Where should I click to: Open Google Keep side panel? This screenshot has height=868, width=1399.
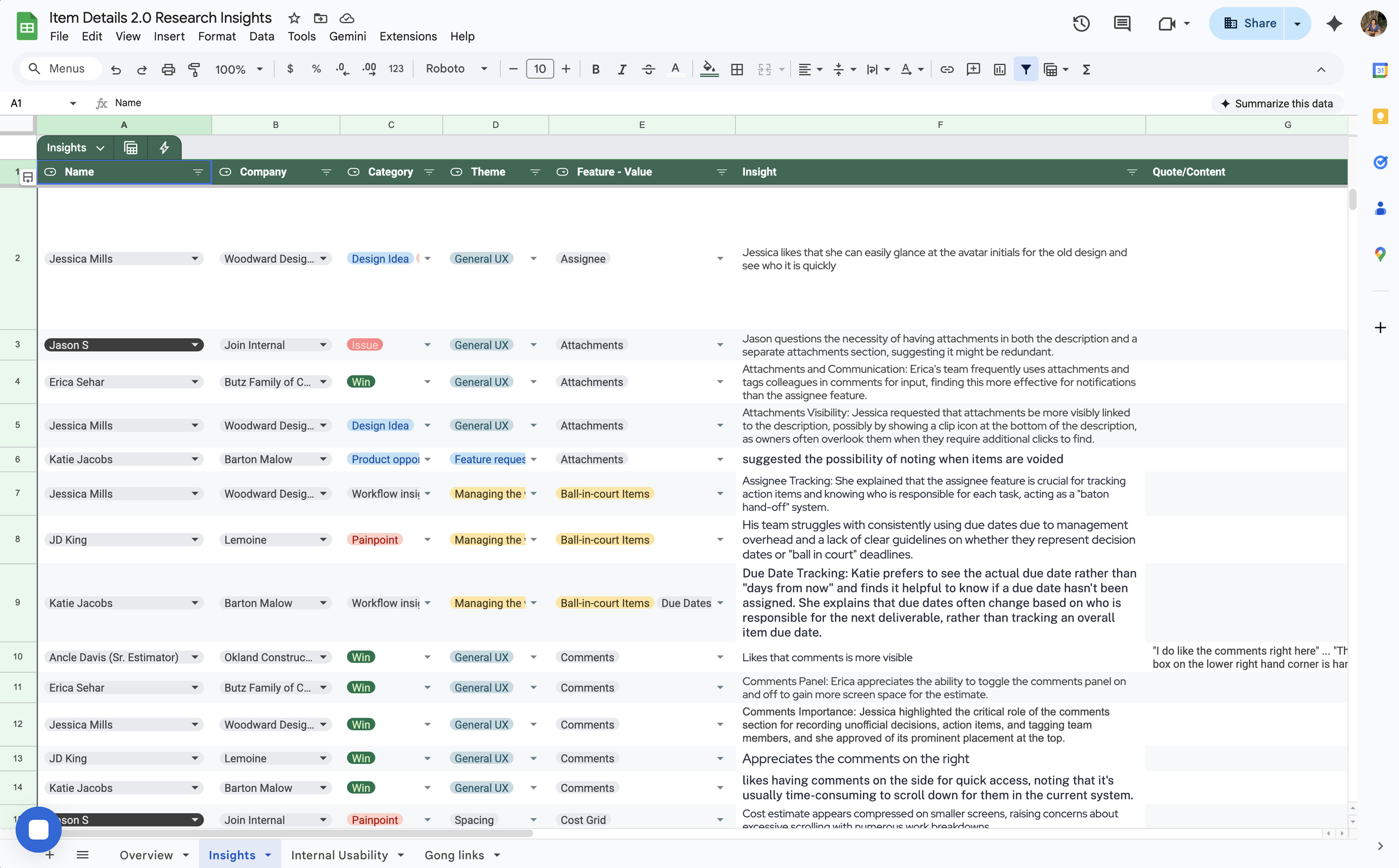tap(1380, 116)
